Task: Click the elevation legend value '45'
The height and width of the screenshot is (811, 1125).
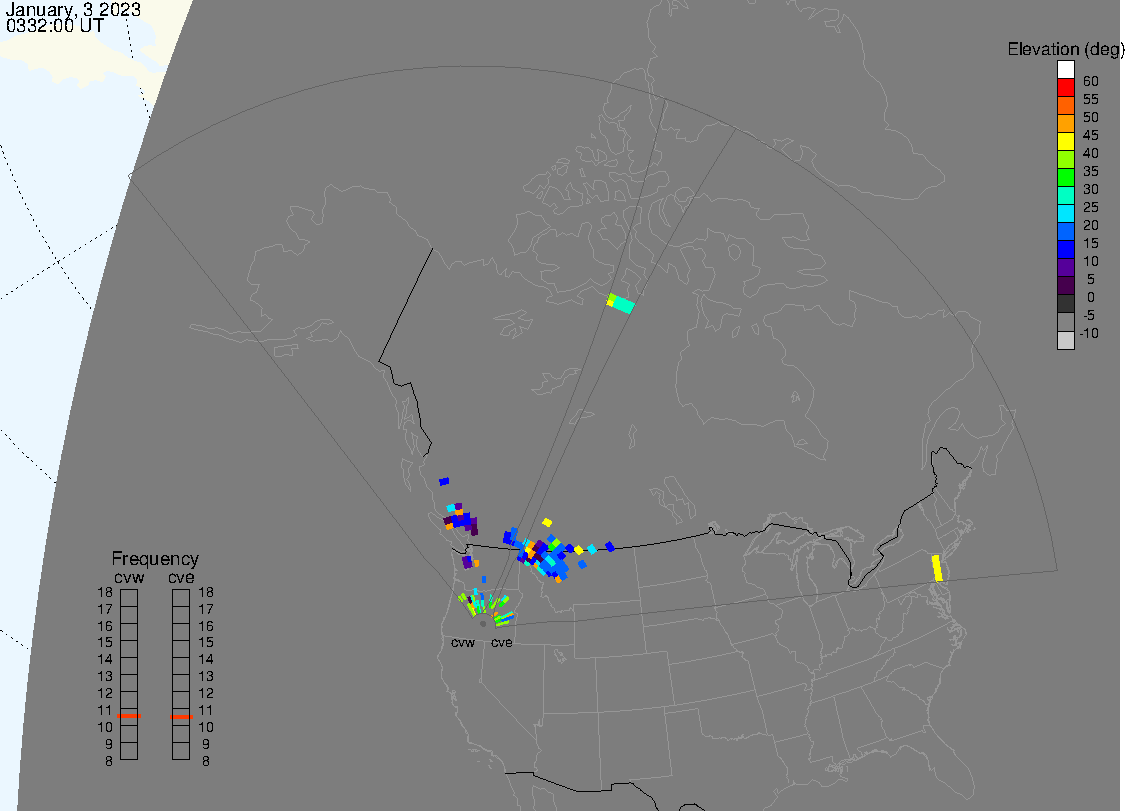Action: click(1091, 135)
